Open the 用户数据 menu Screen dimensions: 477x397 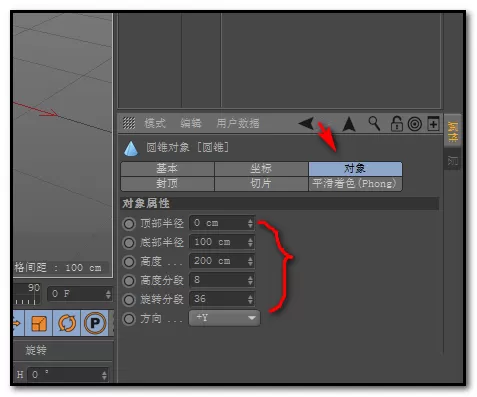238,123
